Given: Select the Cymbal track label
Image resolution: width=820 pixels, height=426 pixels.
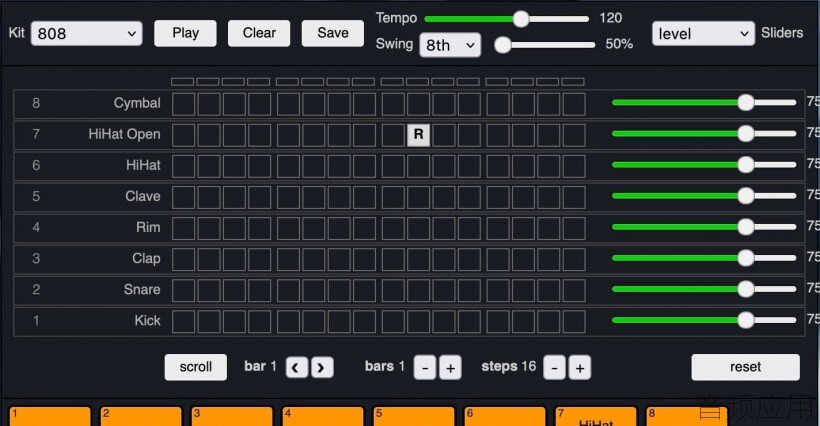Looking at the screenshot, I should (x=137, y=103).
